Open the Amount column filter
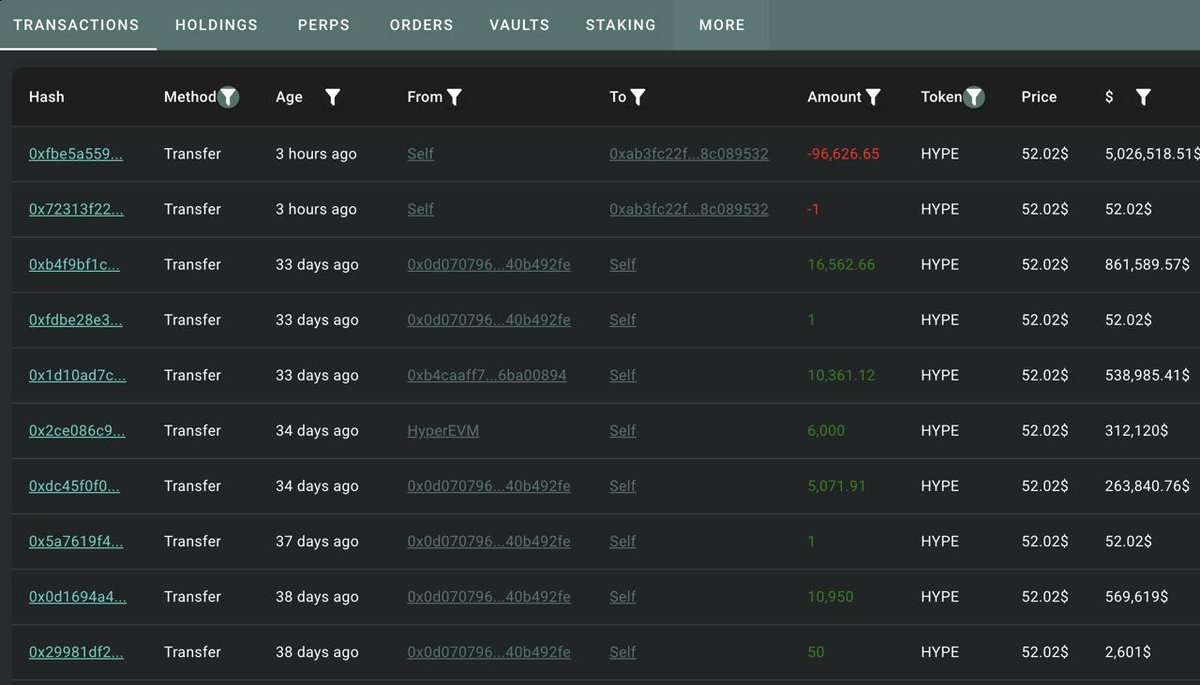The height and width of the screenshot is (685, 1200). click(874, 97)
